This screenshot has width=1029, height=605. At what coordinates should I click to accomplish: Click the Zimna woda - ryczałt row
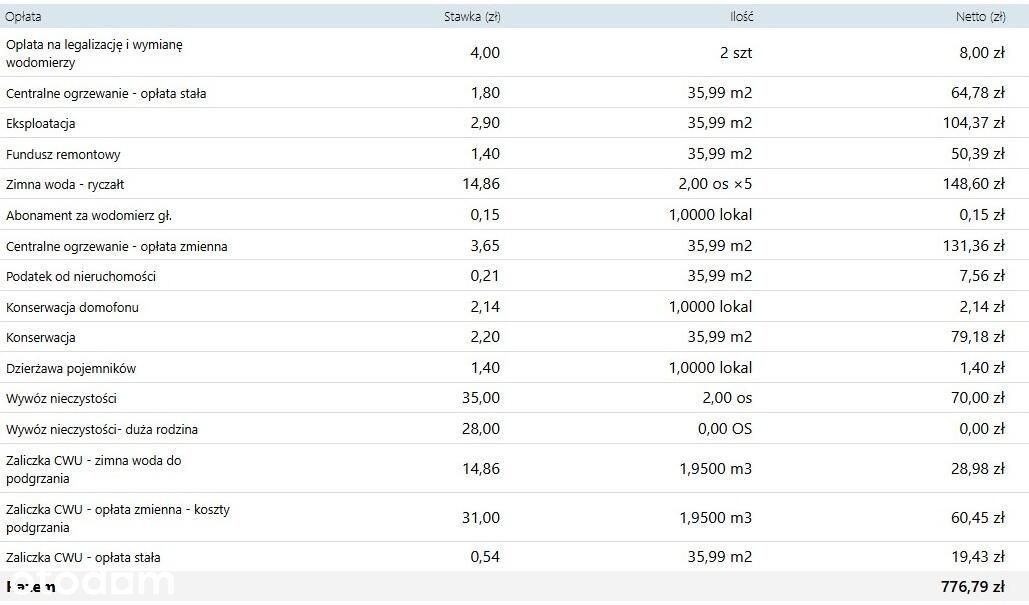pyautogui.click(x=514, y=184)
